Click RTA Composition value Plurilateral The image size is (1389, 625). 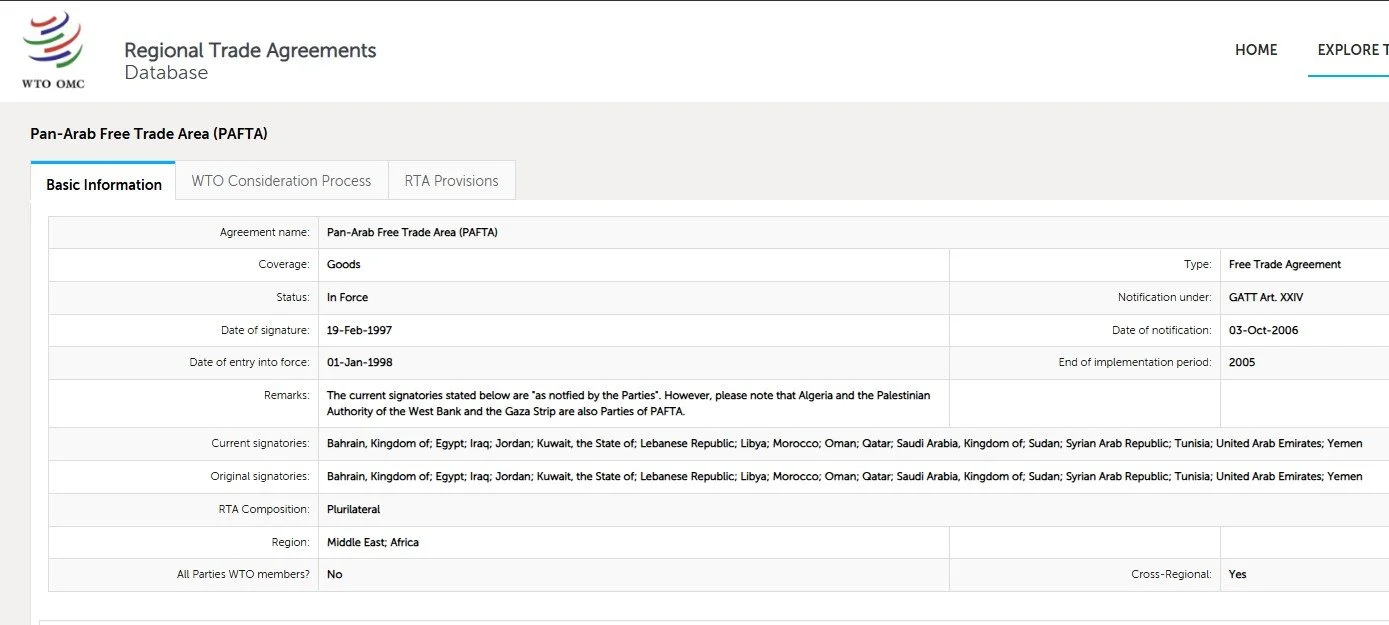354,510
